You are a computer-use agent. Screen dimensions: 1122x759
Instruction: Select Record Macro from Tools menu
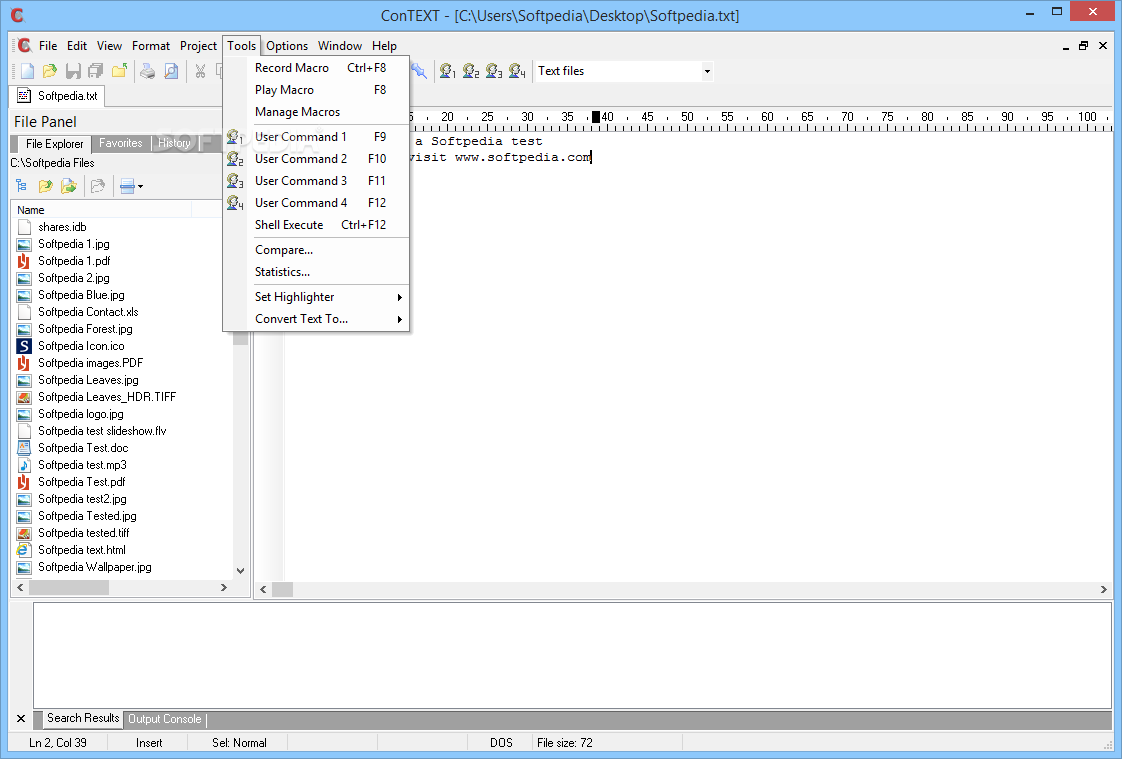tap(316, 68)
